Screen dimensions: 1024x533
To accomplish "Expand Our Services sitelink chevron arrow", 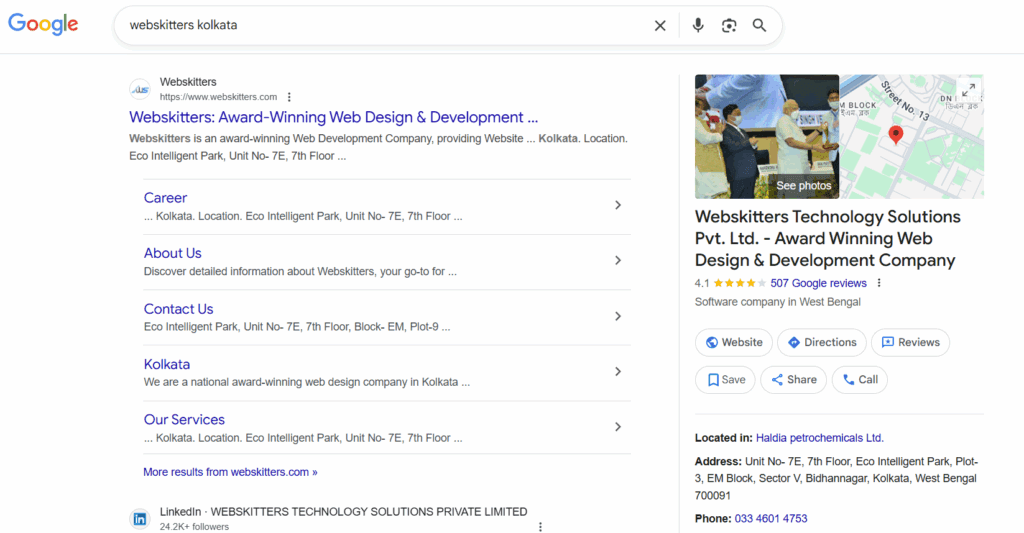I will coord(618,427).
